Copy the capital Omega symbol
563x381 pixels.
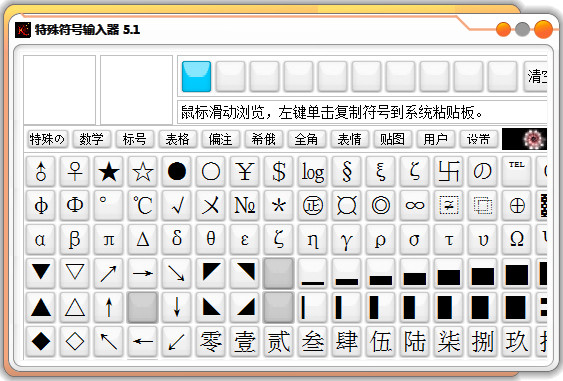pyautogui.click(x=516, y=239)
